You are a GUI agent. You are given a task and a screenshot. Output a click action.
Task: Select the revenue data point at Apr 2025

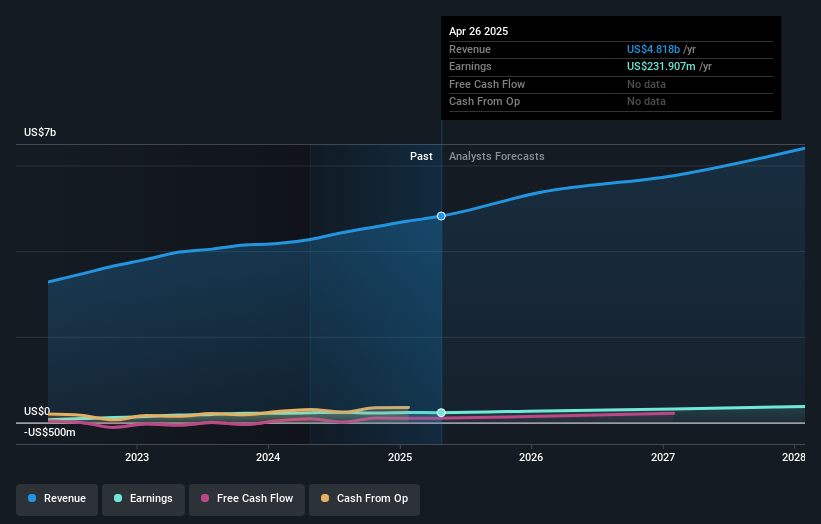click(x=441, y=216)
